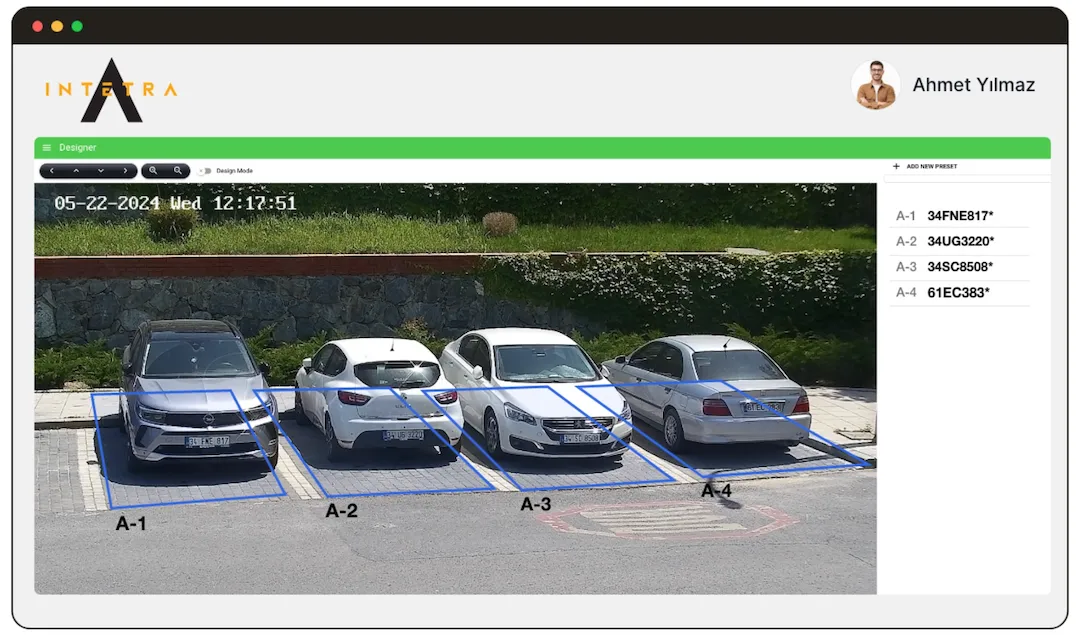1076x635 pixels.
Task: Pan camera up with the up arrow
Action: 76,171
